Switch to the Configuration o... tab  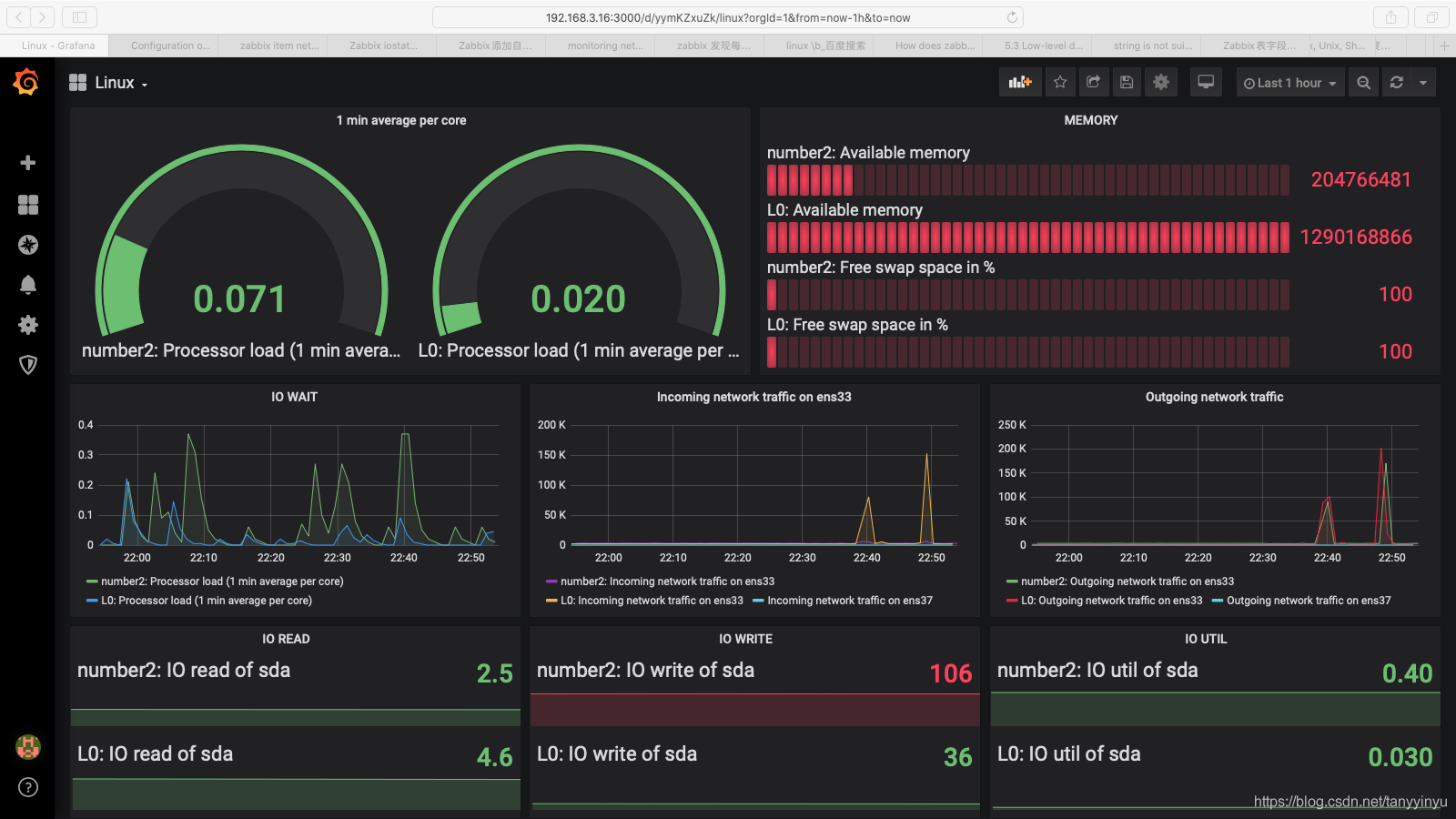click(x=164, y=45)
